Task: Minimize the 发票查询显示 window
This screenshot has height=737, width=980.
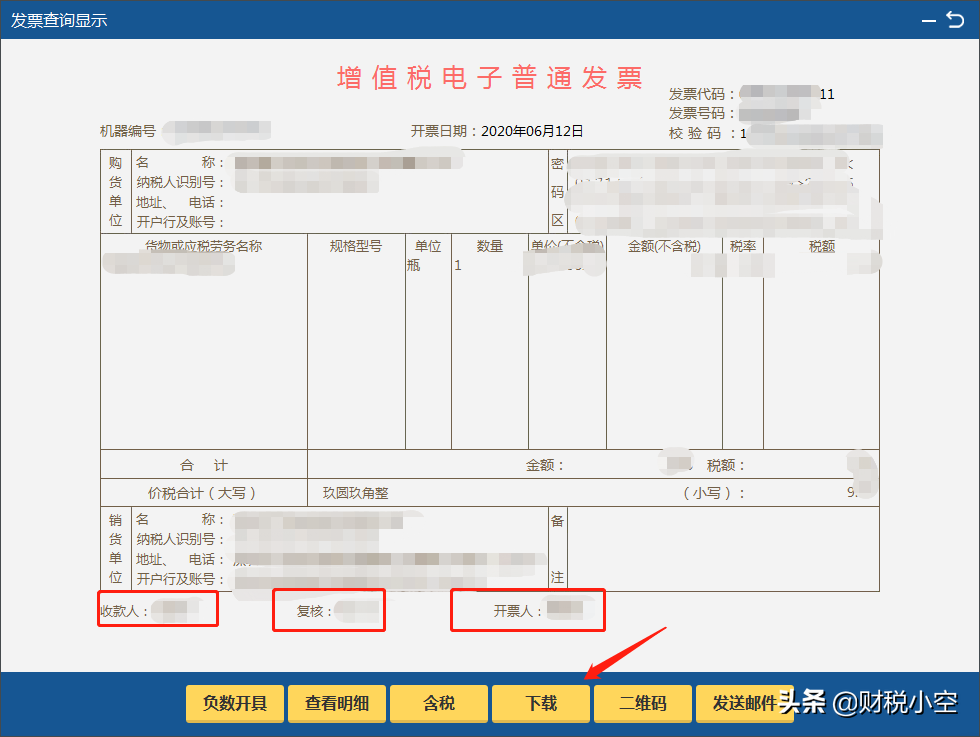Action: [929, 21]
